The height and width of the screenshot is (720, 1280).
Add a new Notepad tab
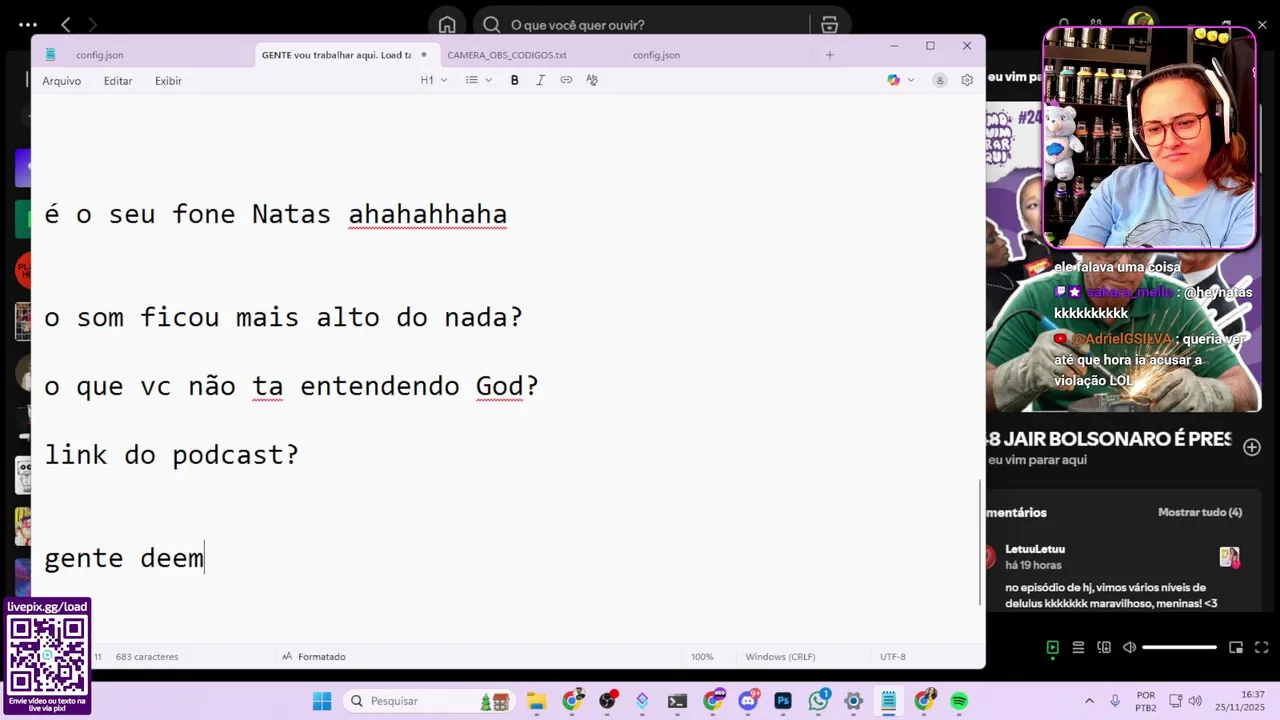(x=829, y=55)
